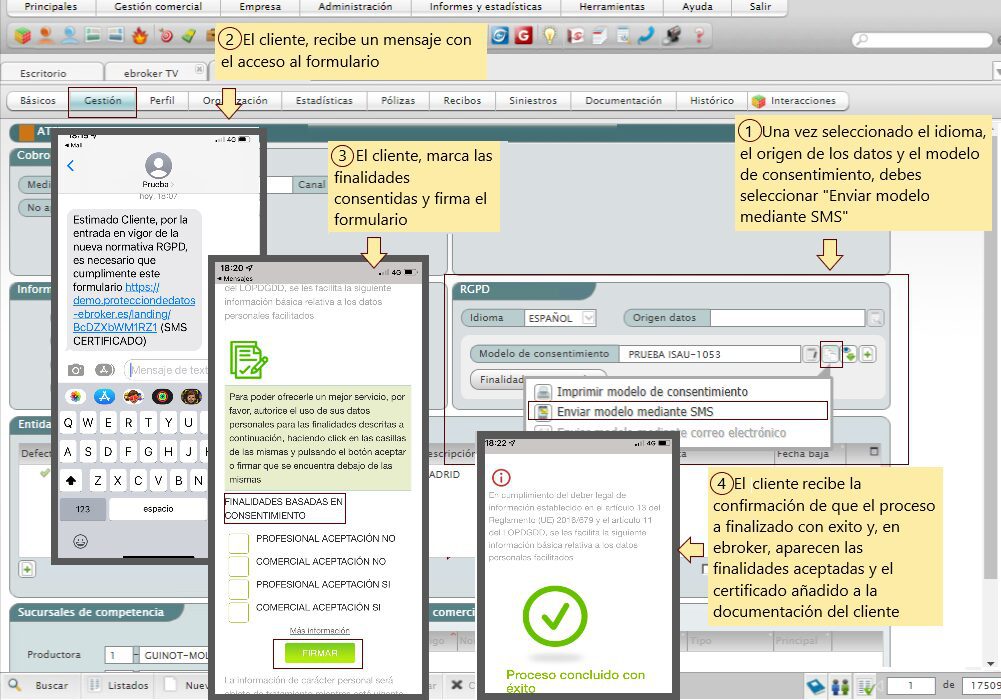Click the blue e icon in toolbar

pos(500,36)
